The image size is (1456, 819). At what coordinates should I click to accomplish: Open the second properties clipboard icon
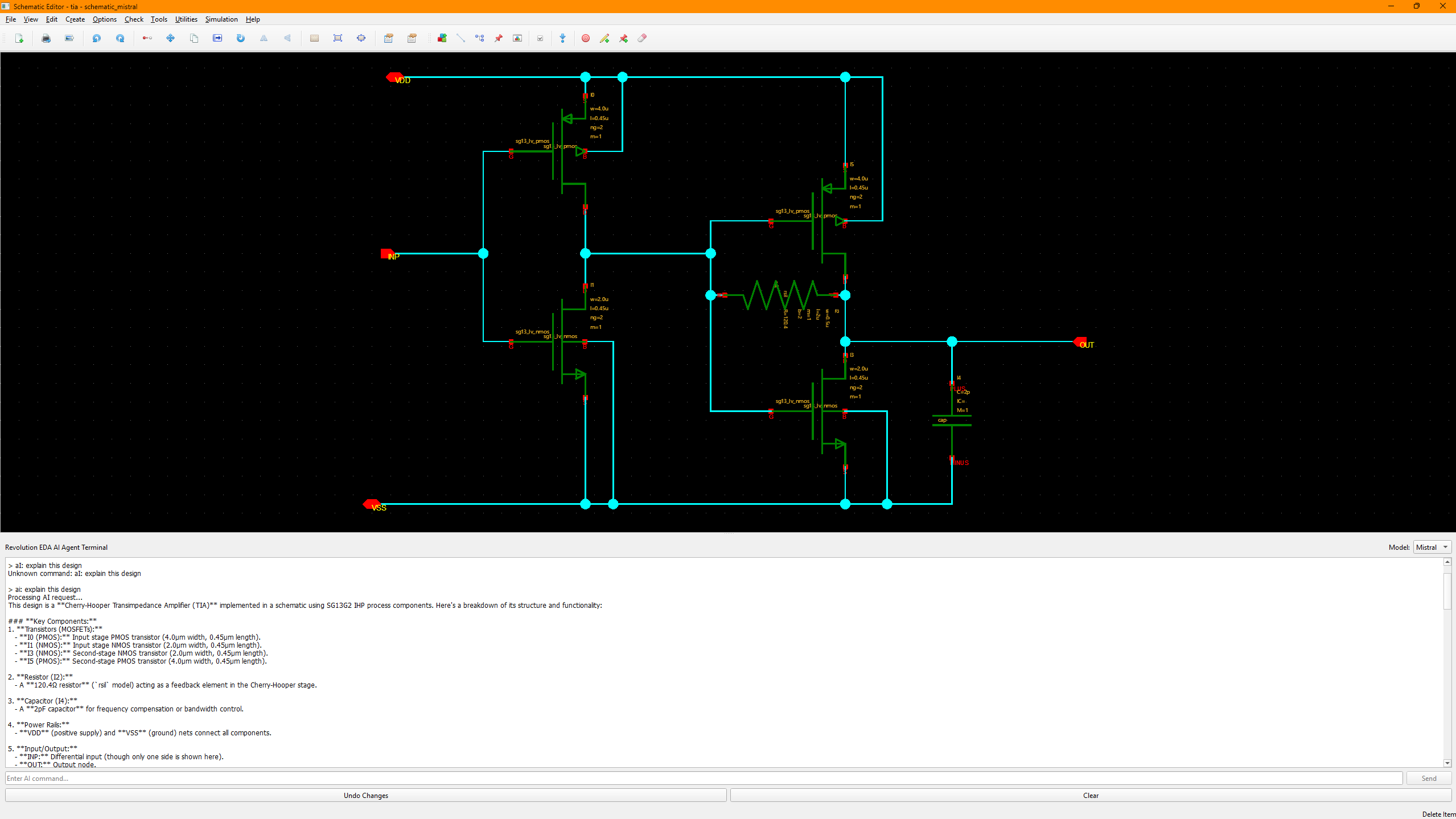pyautogui.click(x=412, y=38)
